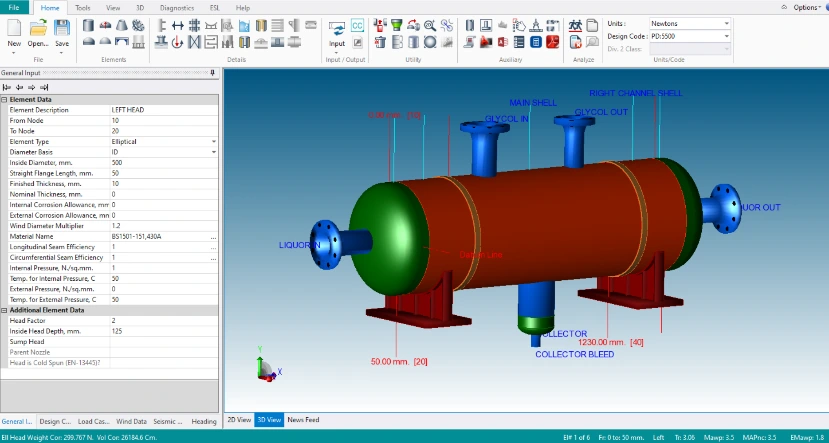Open the Diagnostics ribbon tab
Image resolution: width=829 pixels, height=443 pixels.
(176, 7)
